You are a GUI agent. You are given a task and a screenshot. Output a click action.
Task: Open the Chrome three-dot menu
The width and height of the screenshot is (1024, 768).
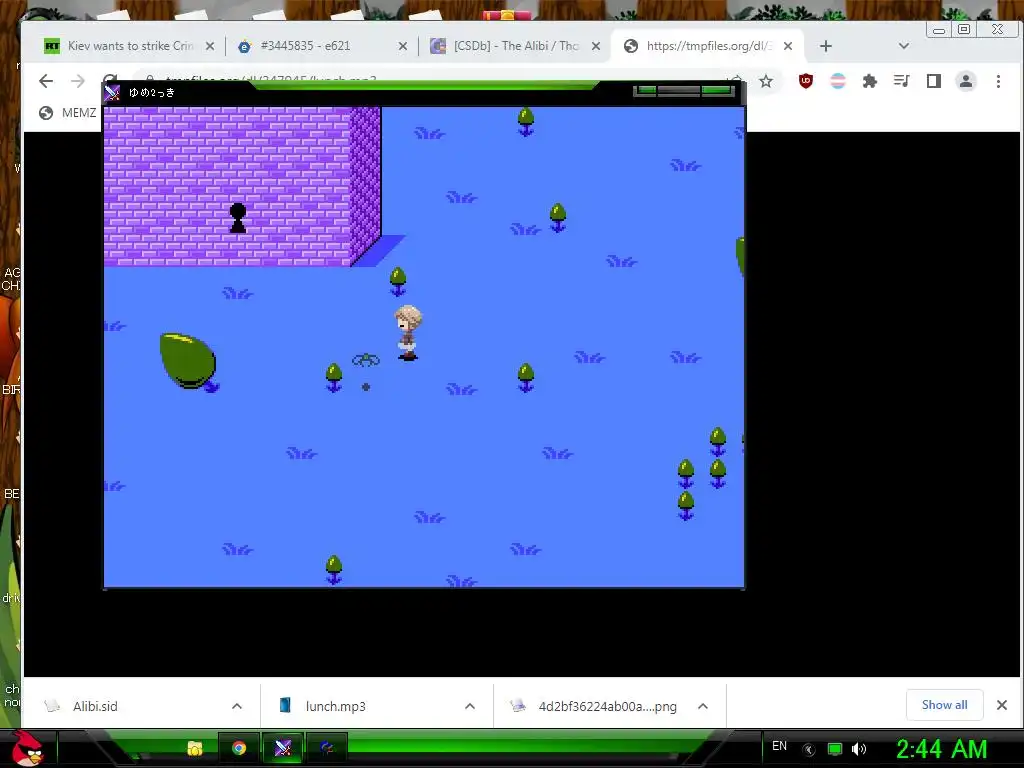[x=998, y=81]
